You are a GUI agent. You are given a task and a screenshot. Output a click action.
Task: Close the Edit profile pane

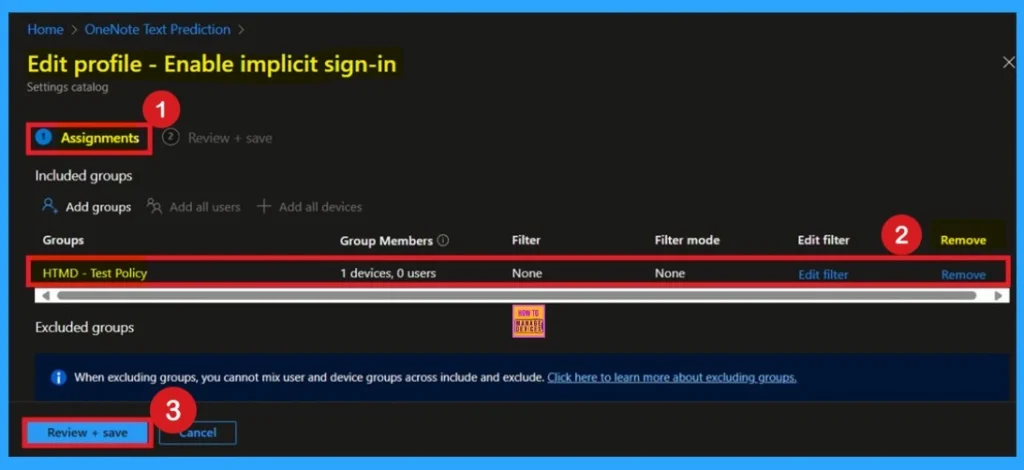(1008, 63)
